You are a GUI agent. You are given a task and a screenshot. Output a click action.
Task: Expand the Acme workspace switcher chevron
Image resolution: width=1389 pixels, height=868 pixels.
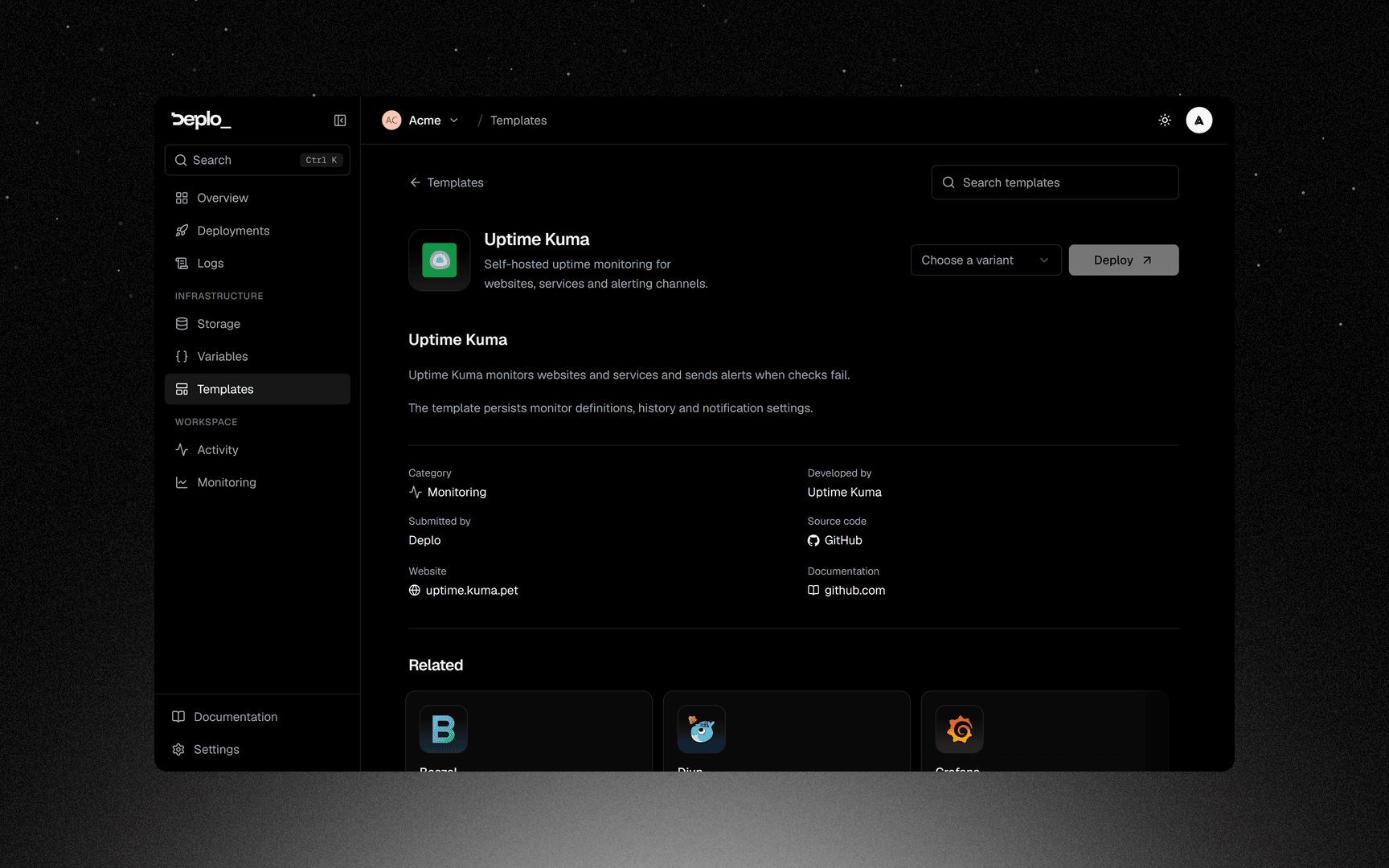coord(454,121)
